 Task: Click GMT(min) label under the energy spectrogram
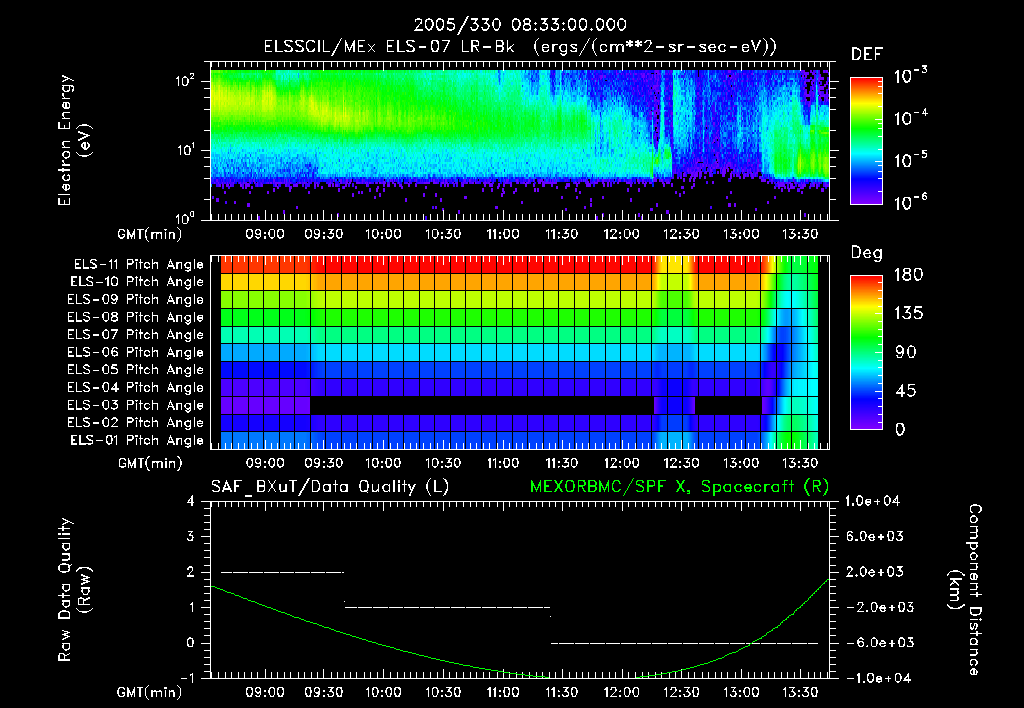(150, 234)
